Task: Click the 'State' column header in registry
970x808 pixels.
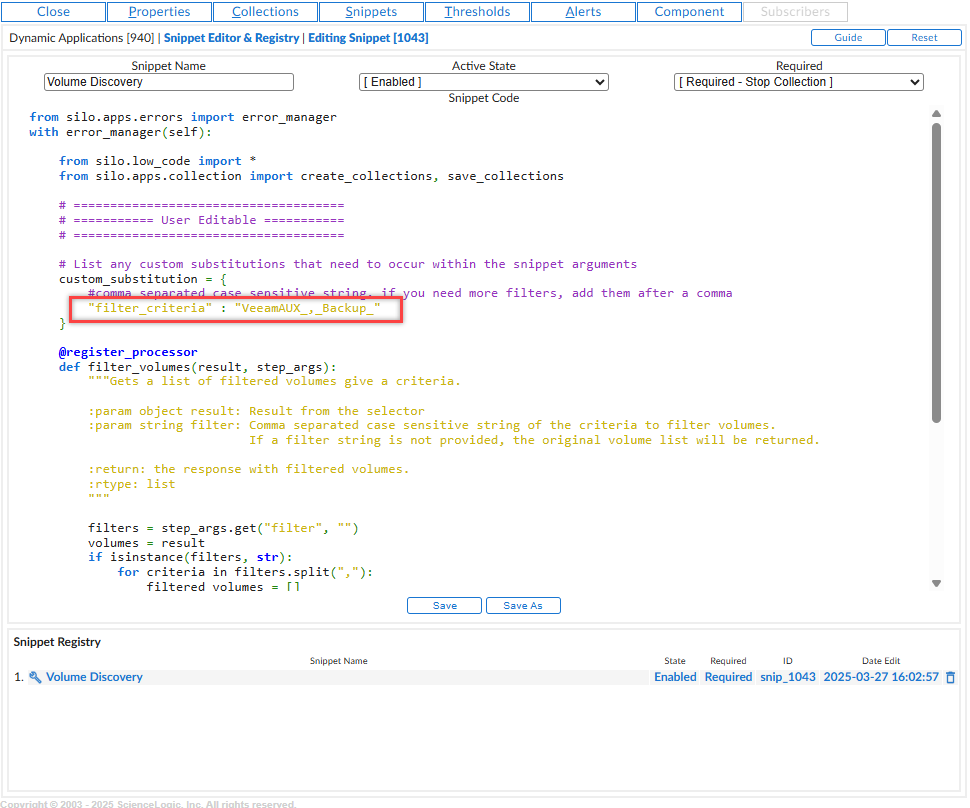Action: 675,661
